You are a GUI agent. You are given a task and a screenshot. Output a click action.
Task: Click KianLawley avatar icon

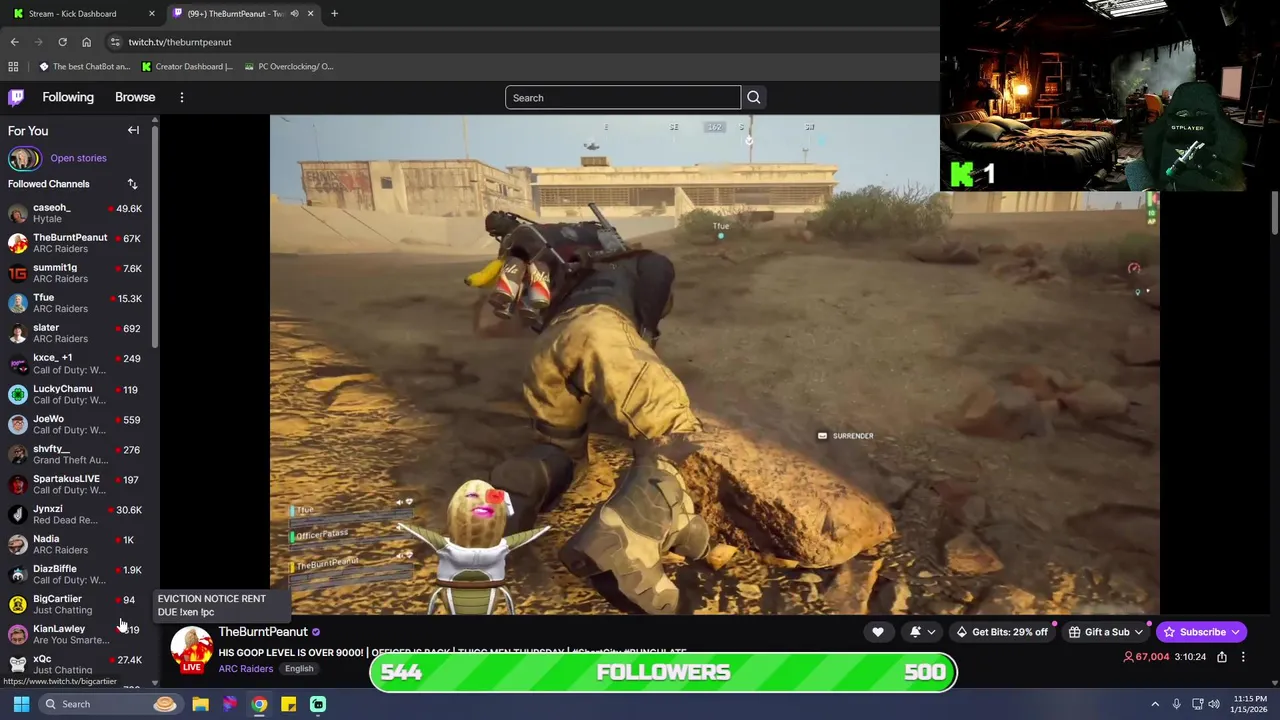pos(18,634)
